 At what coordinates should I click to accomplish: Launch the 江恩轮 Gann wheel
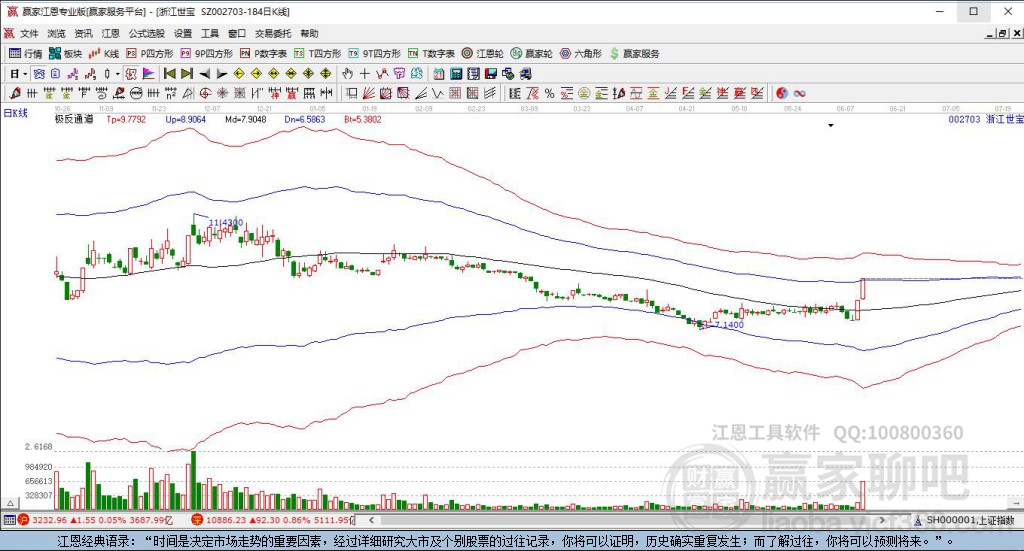pos(483,54)
